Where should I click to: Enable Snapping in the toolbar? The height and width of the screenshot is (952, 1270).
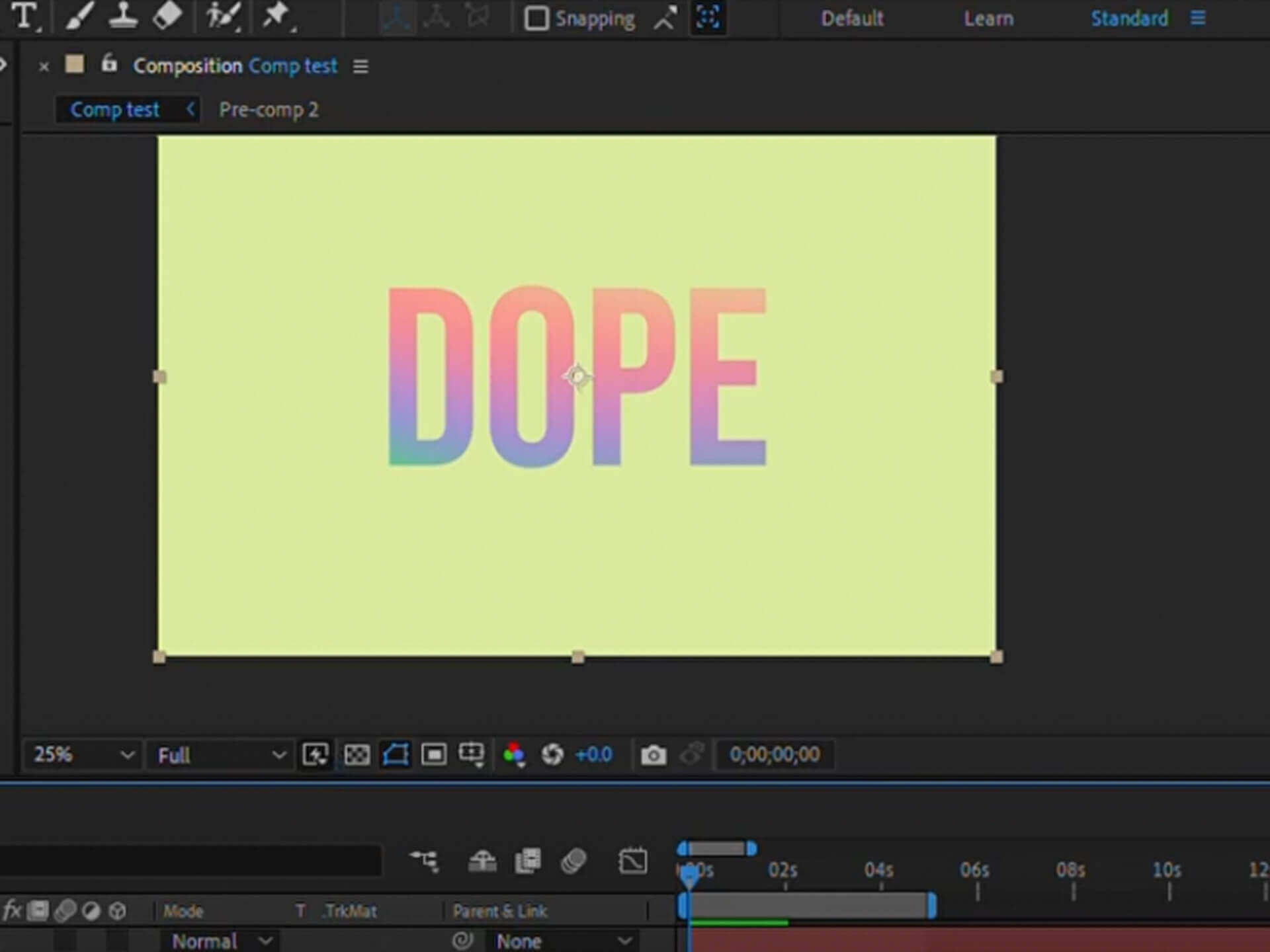coord(579,18)
